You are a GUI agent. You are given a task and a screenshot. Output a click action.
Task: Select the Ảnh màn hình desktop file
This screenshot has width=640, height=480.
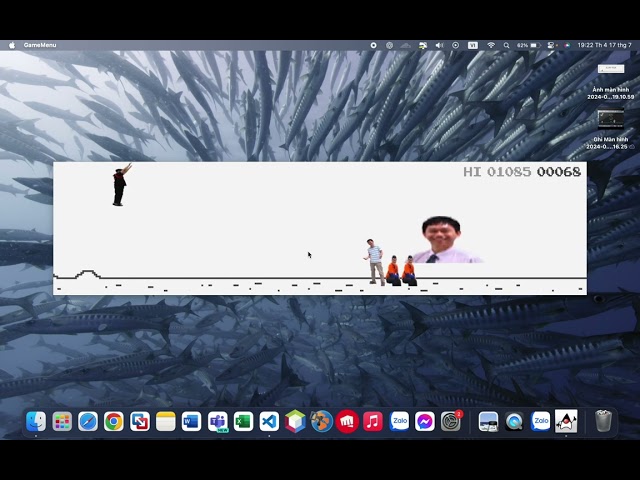pyautogui.click(x=611, y=81)
